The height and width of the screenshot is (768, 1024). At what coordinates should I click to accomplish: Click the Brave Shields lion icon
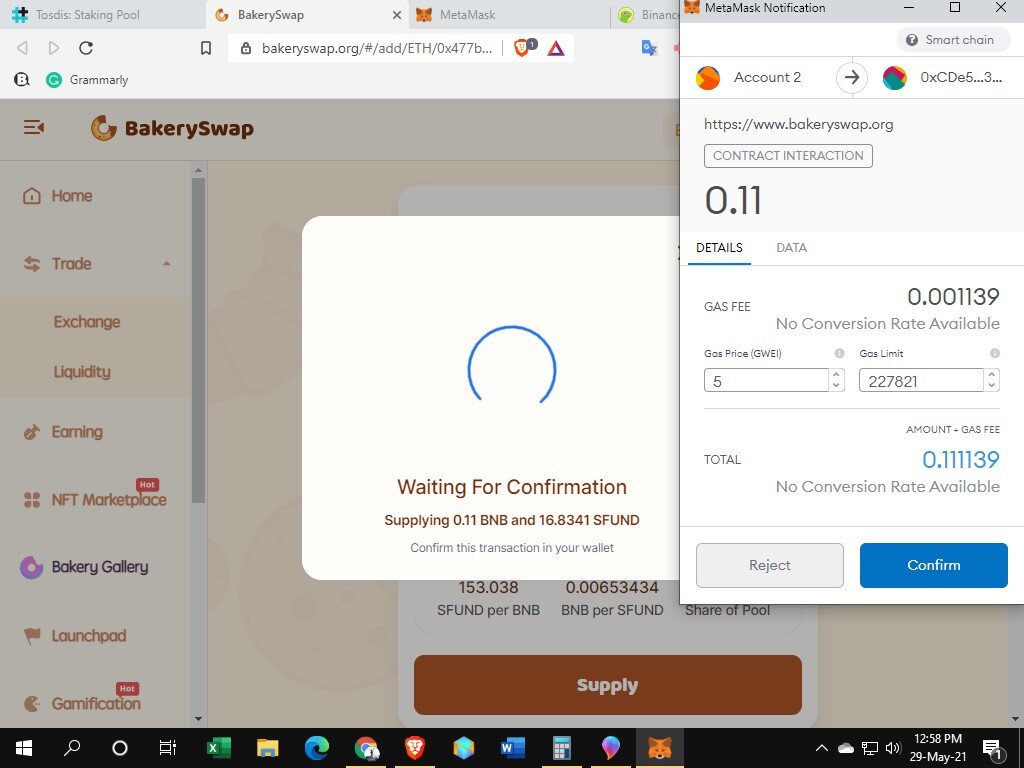[523, 47]
